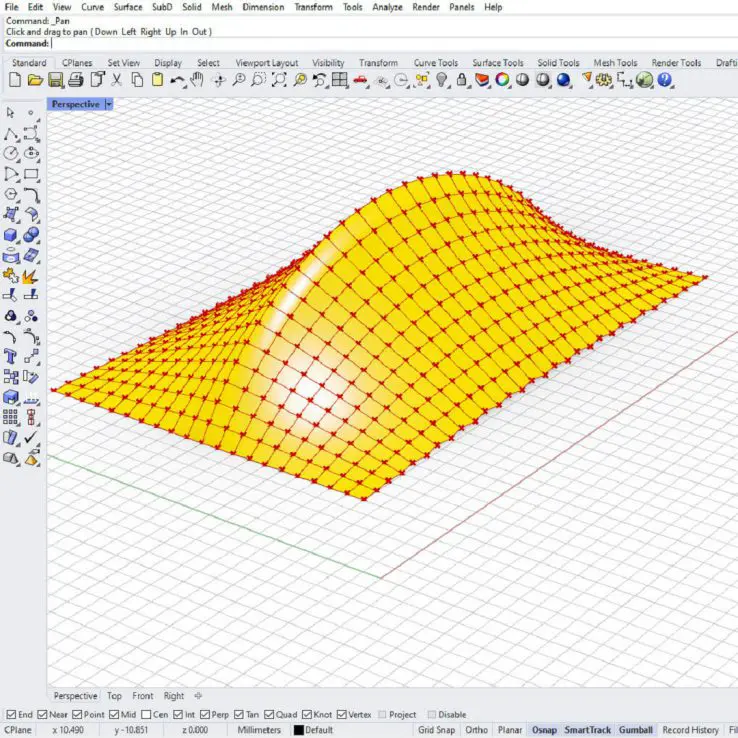Disable the End osnap checkbox

[11, 715]
